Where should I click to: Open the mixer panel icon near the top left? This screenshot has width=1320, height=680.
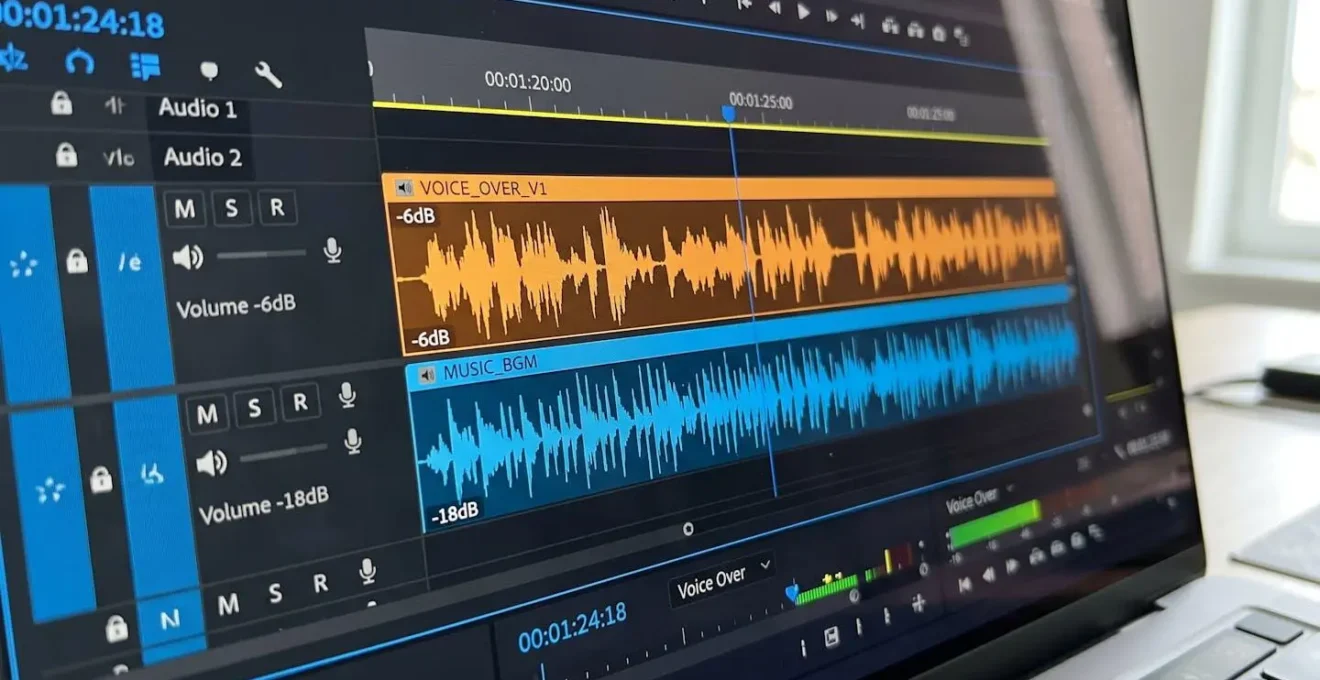tap(146, 66)
